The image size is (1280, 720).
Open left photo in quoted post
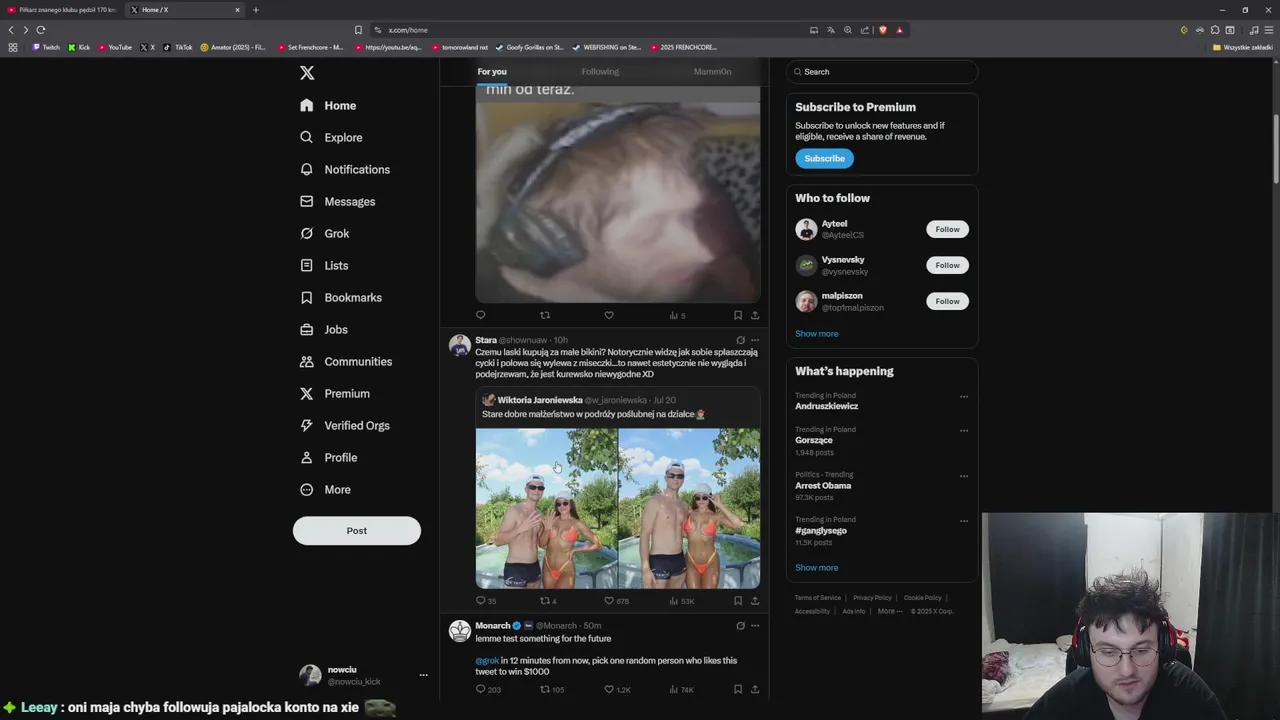pyautogui.click(x=546, y=508)
